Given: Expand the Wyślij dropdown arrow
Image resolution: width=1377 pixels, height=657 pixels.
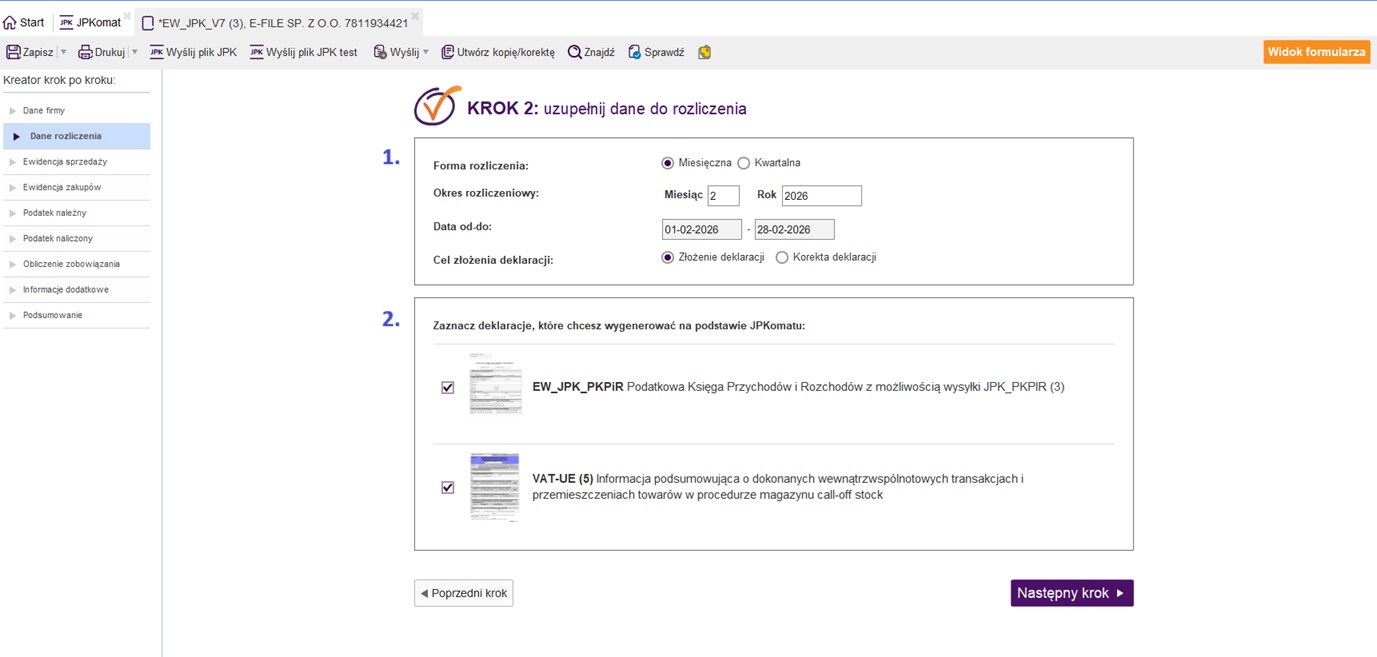Looking at the screenshot, I should click(426, 52).
